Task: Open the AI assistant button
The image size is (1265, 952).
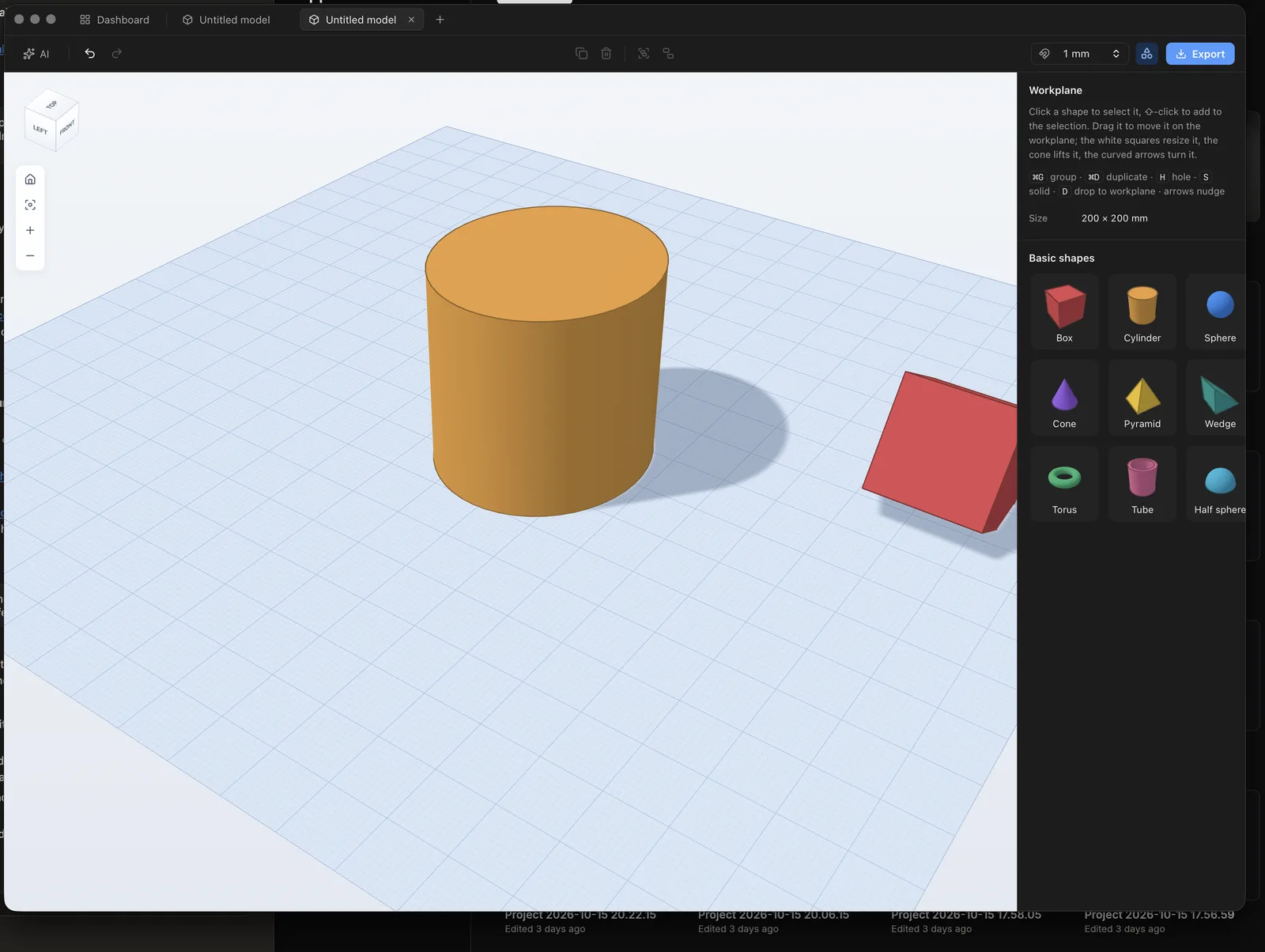Action: pyautogui.click(x=36, y=54)
